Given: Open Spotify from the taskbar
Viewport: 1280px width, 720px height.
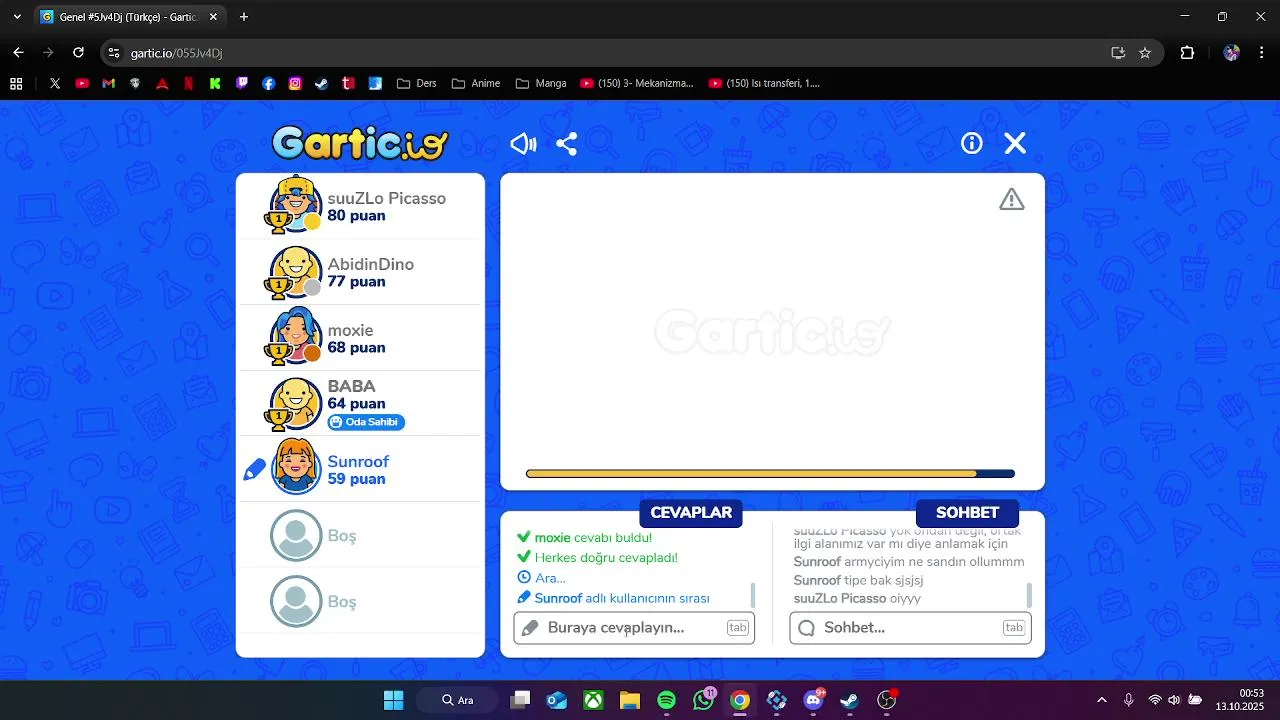Looking at the screenshot, I should coord(667,700).
